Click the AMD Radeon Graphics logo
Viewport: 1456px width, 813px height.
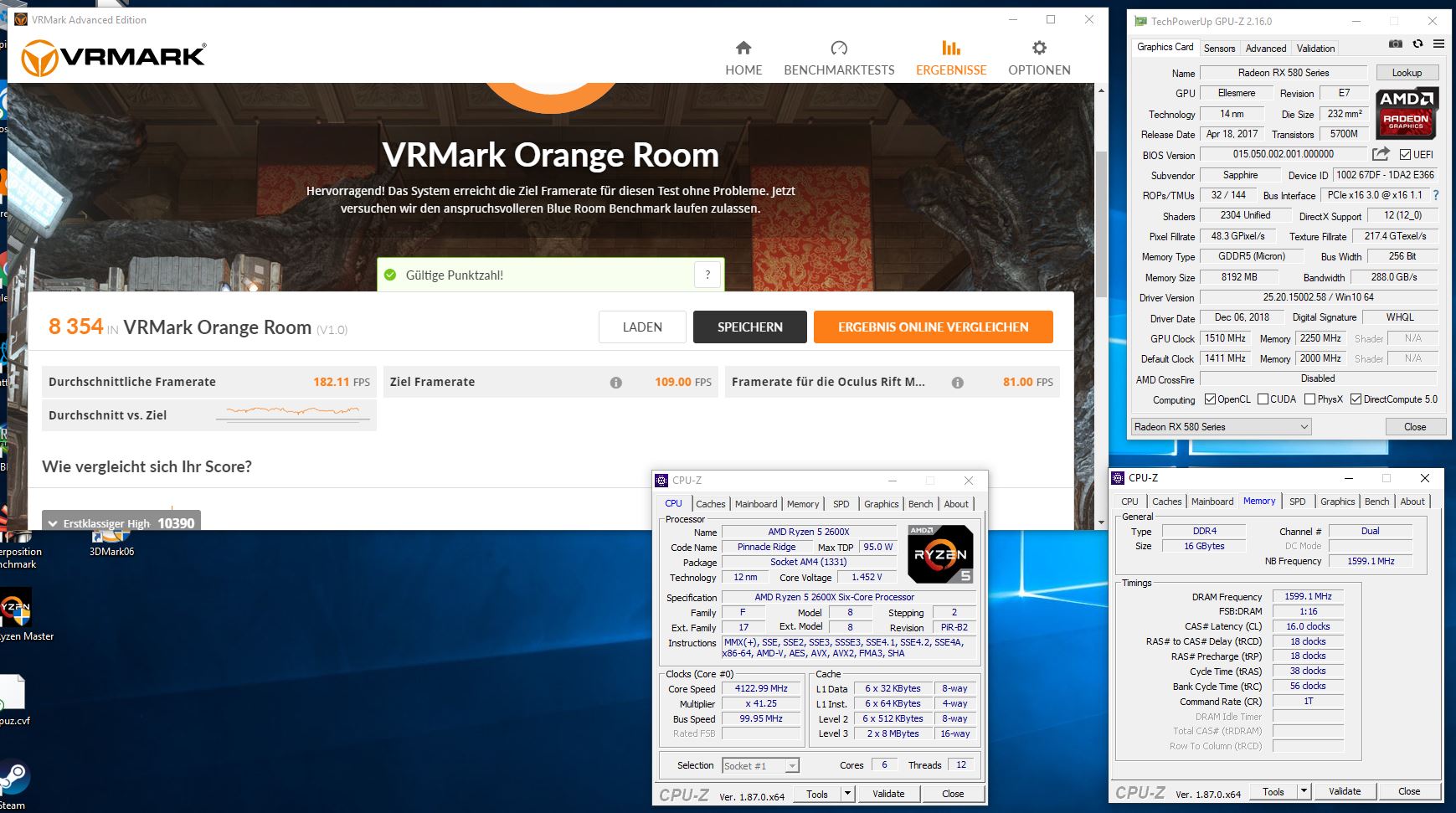tap(1407, 113)
